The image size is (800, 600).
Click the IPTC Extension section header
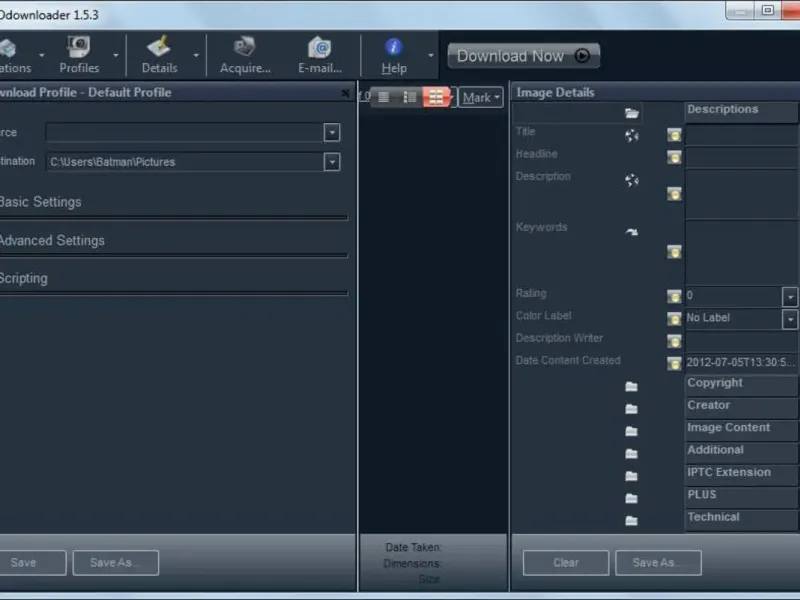(x=741, y=475)
